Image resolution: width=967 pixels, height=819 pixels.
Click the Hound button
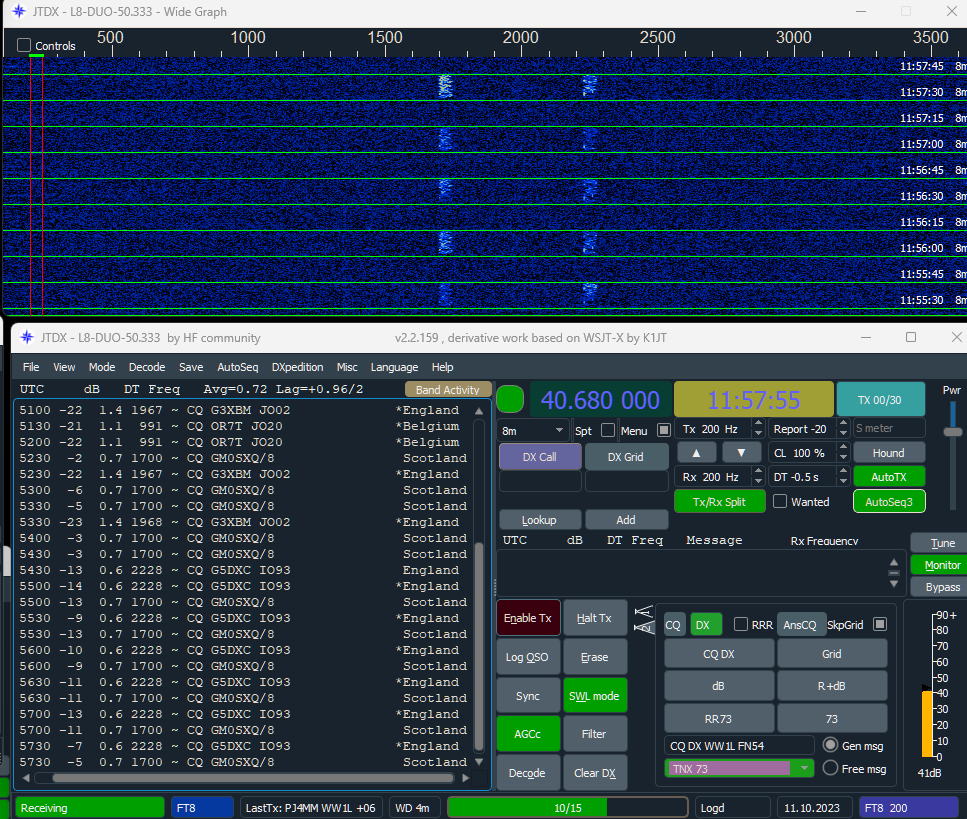pyautogui.click(x=888, y=453)
